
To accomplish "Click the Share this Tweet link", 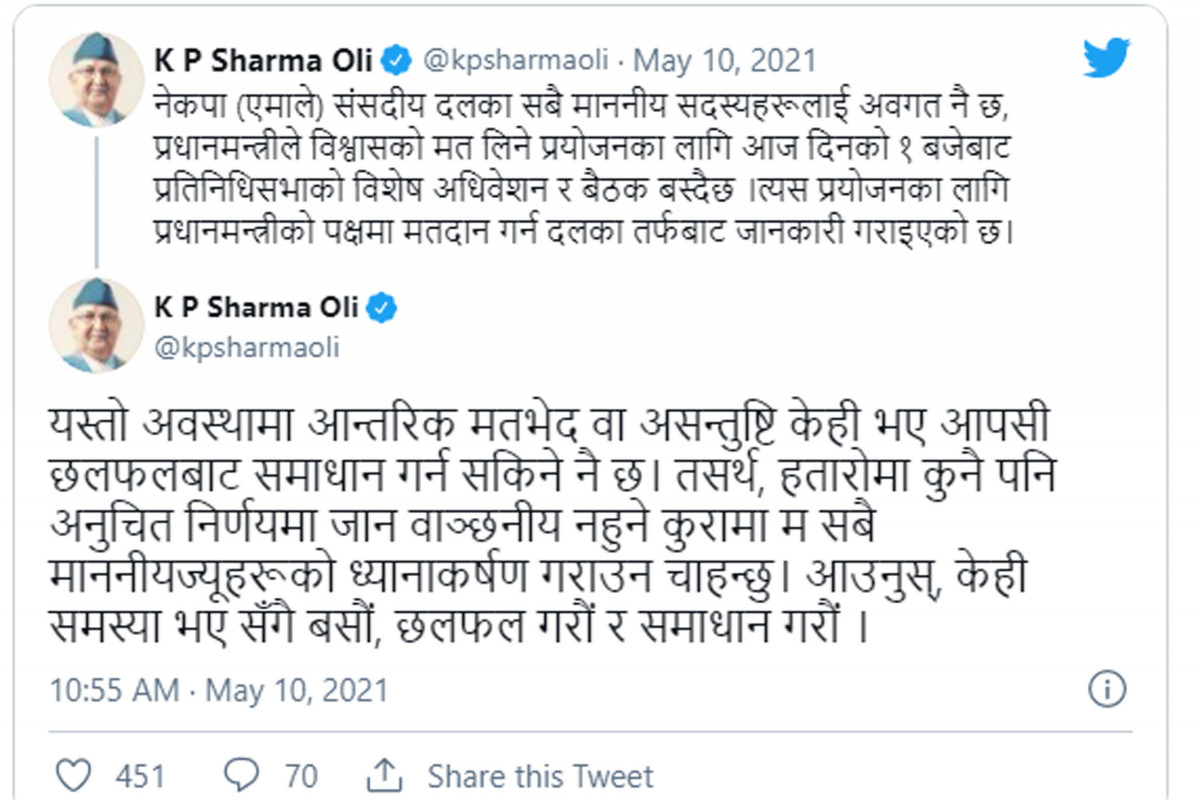I will click(540, 776).
